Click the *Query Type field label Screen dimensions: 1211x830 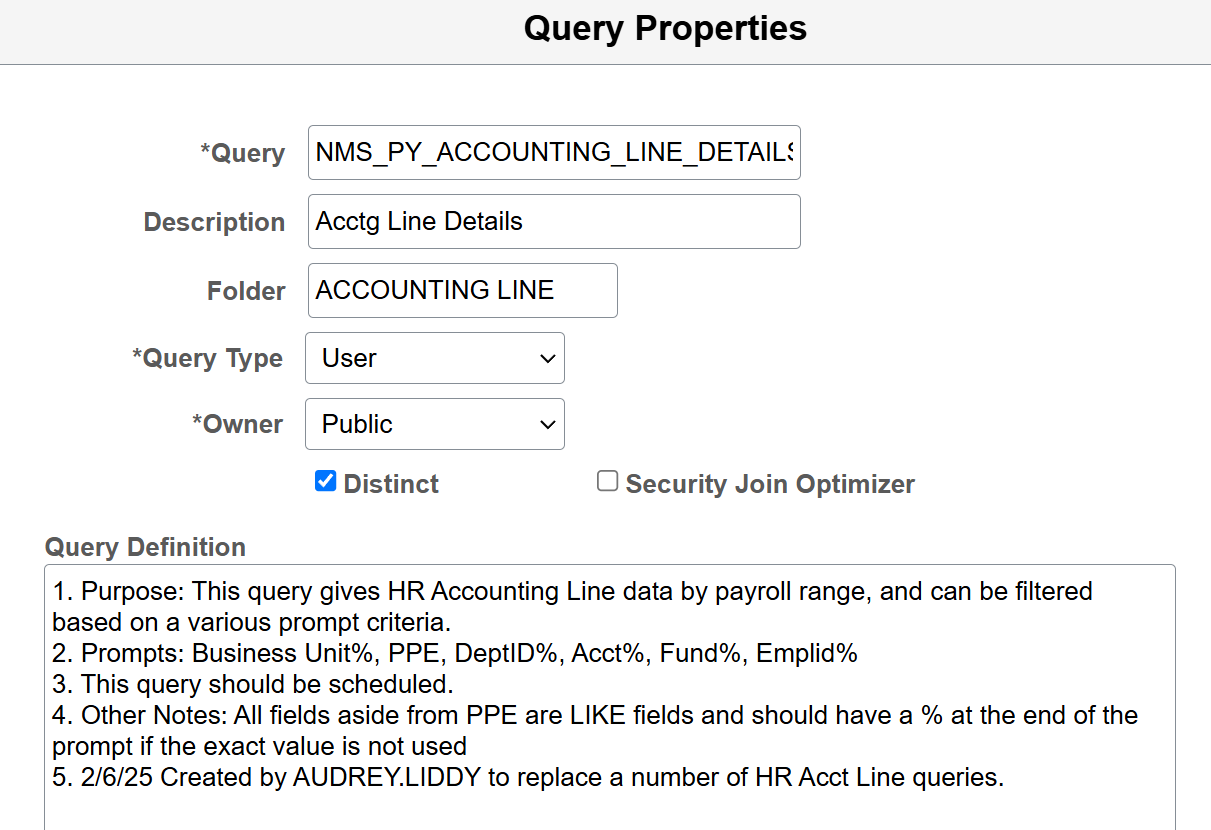(x=208, y=358)
